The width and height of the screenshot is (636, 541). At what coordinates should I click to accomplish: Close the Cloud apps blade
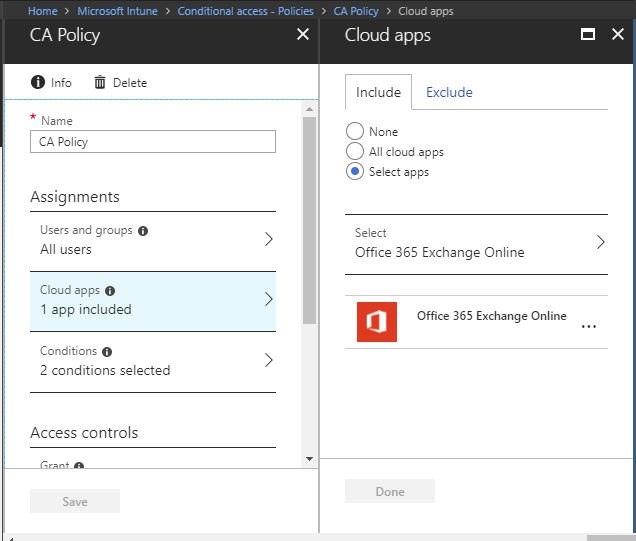coord(618,34)
